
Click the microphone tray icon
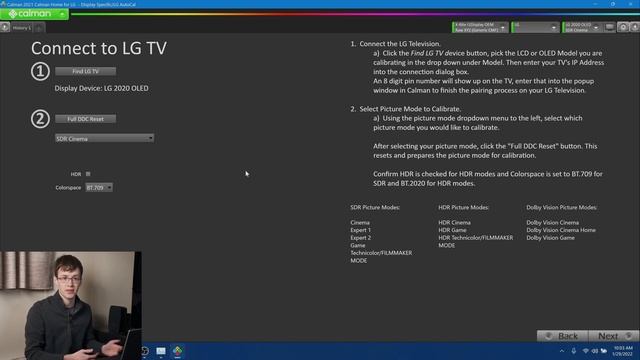[x=573, y=351]
